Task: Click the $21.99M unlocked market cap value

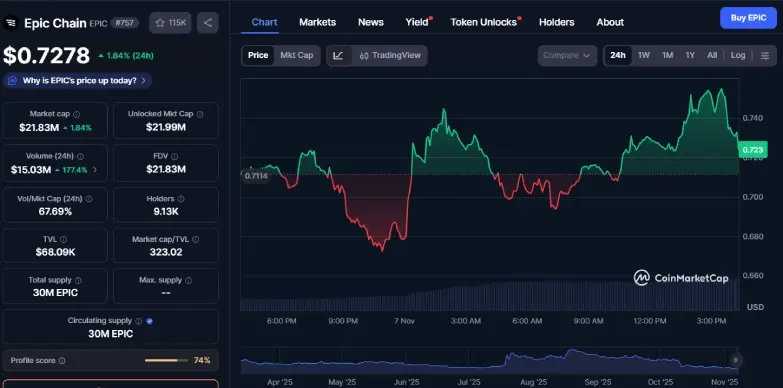Action: (x=166, y=127)
